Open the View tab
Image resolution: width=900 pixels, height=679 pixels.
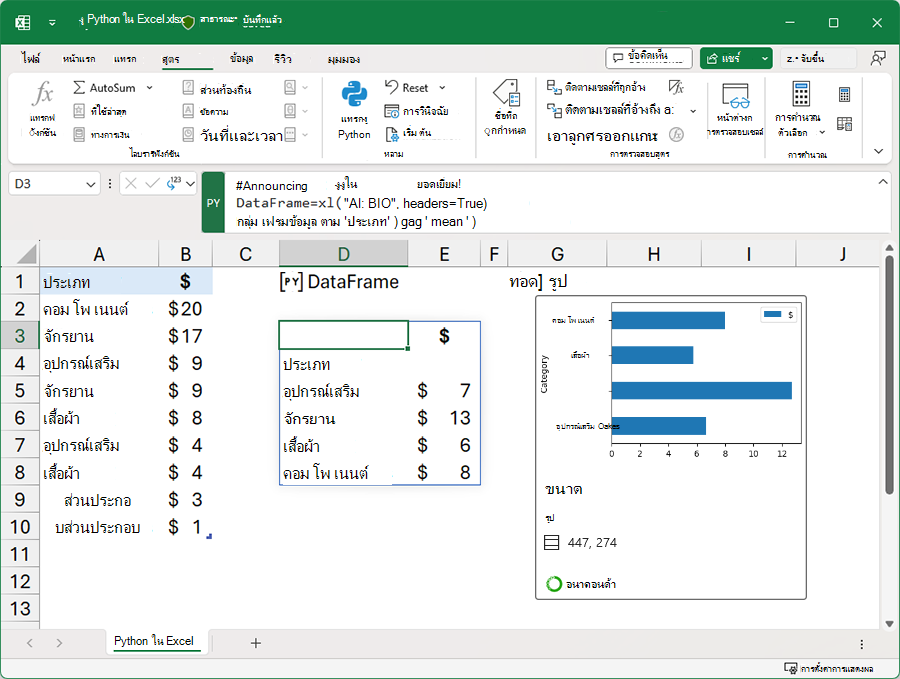click(x=343, y=59)
